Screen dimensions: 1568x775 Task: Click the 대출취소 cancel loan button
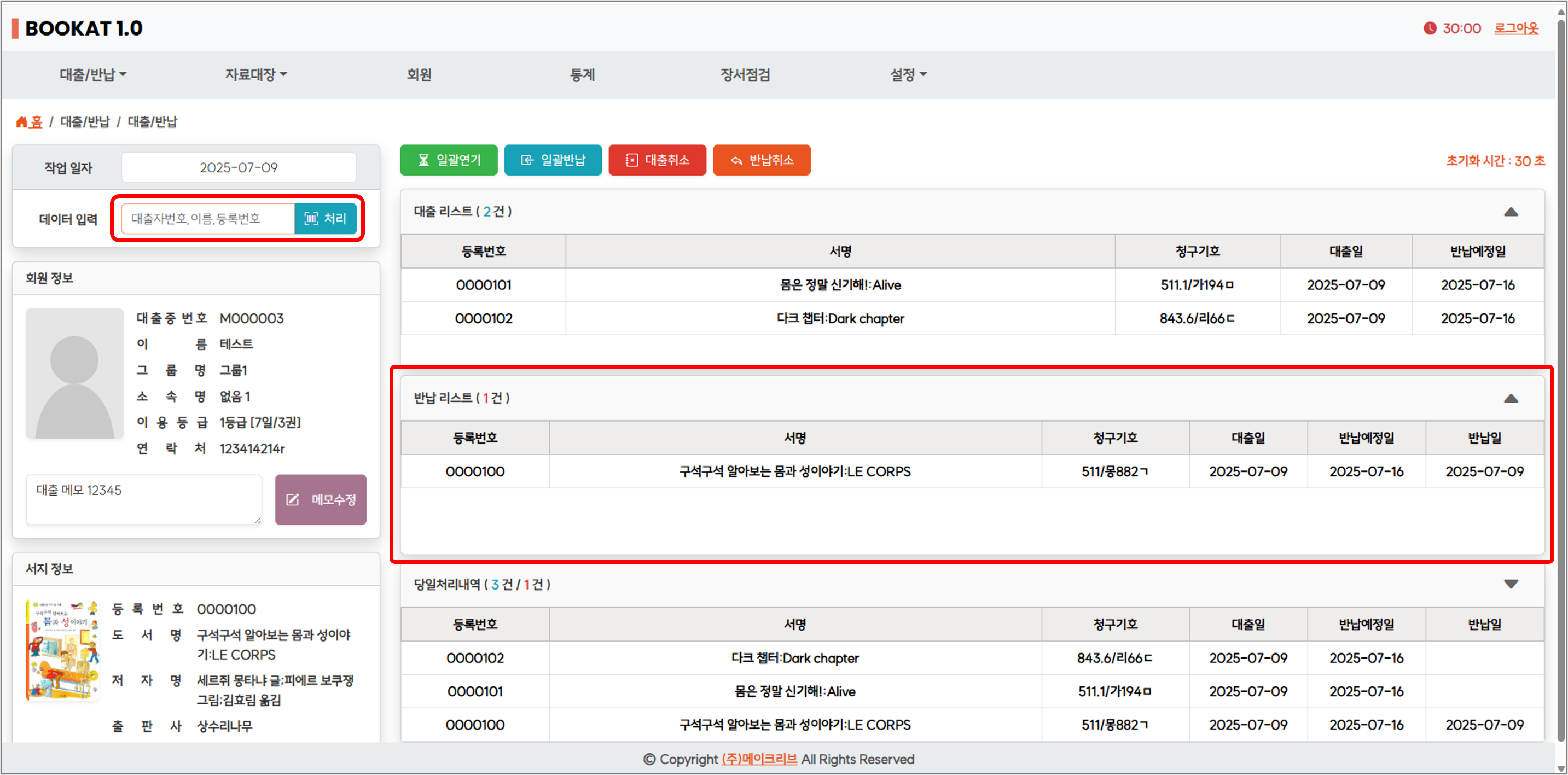click(657, 160)
